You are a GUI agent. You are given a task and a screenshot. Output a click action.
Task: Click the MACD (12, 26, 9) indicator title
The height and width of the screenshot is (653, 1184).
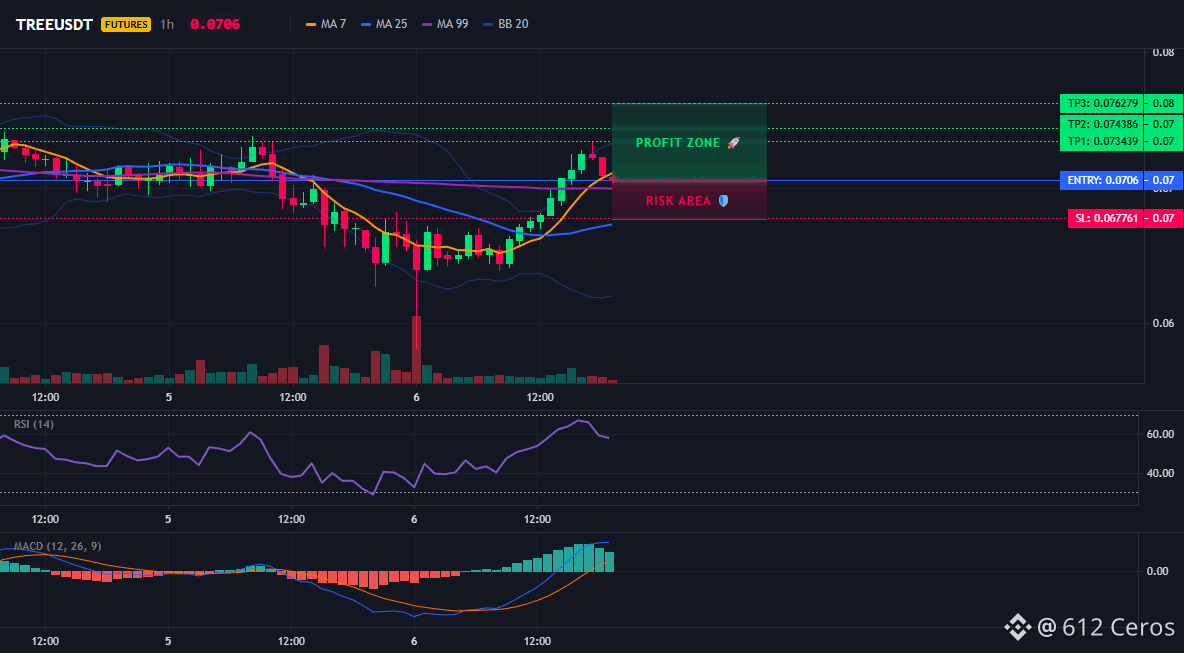click(57, 546)
